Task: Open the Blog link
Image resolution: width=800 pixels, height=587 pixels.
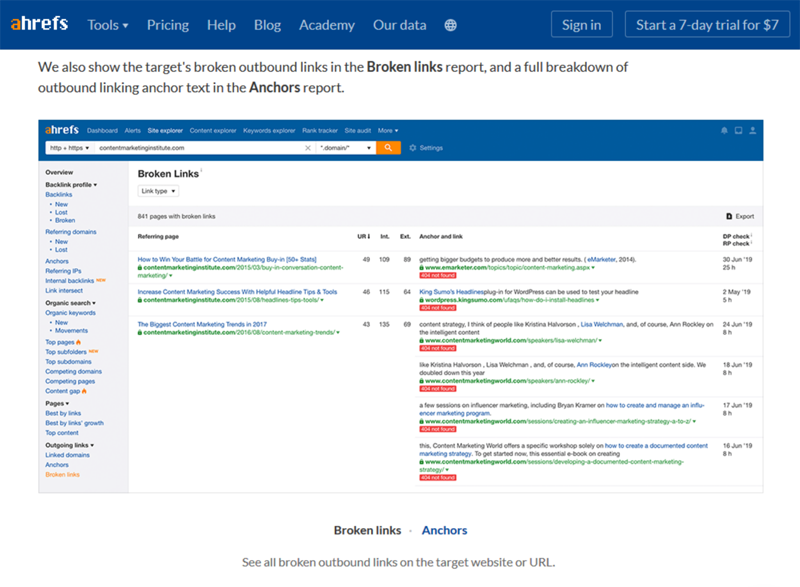Action: 267,25
